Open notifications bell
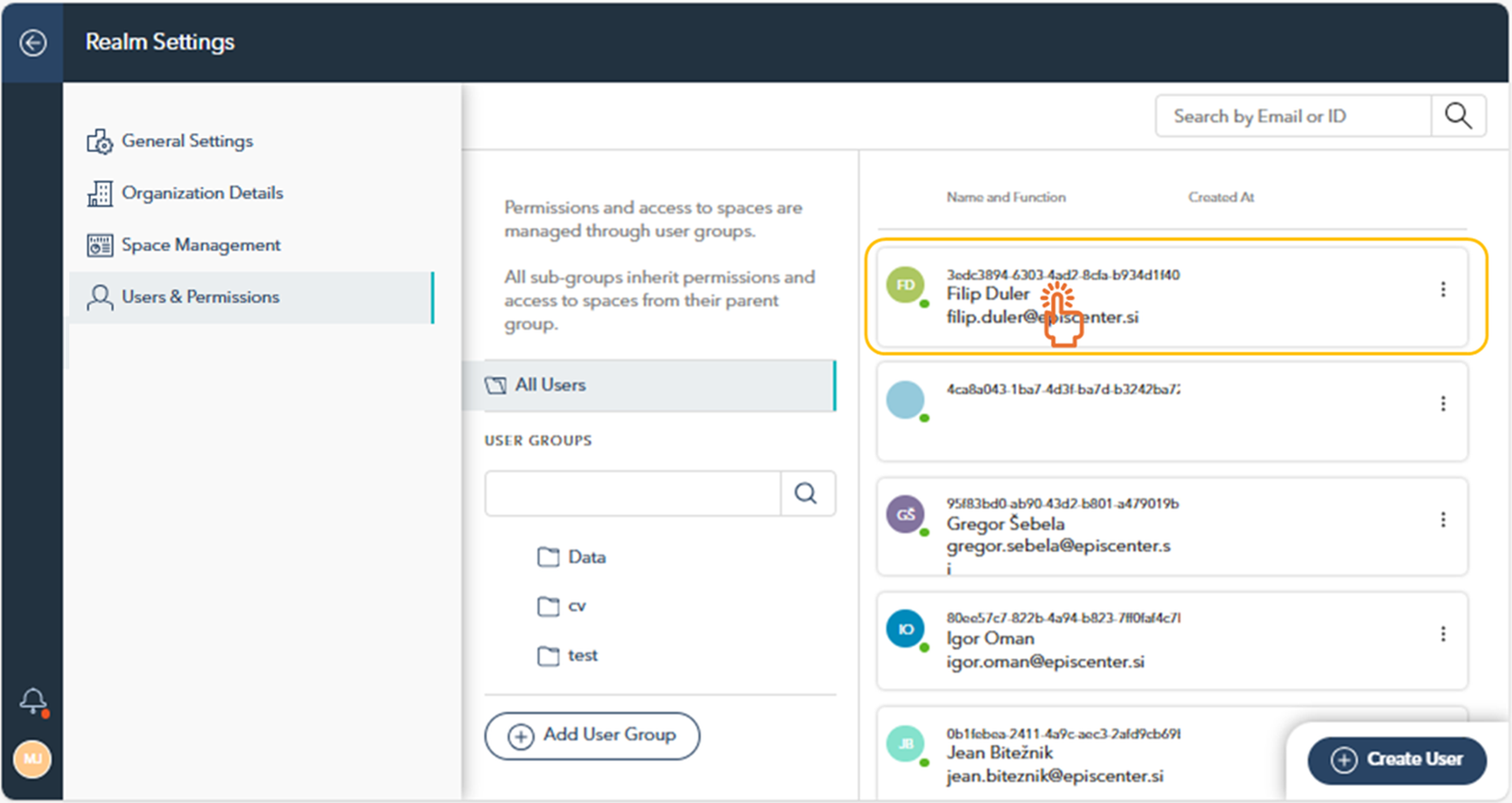This screenshot has height=803, width=1512. click(x=33, y=701)
